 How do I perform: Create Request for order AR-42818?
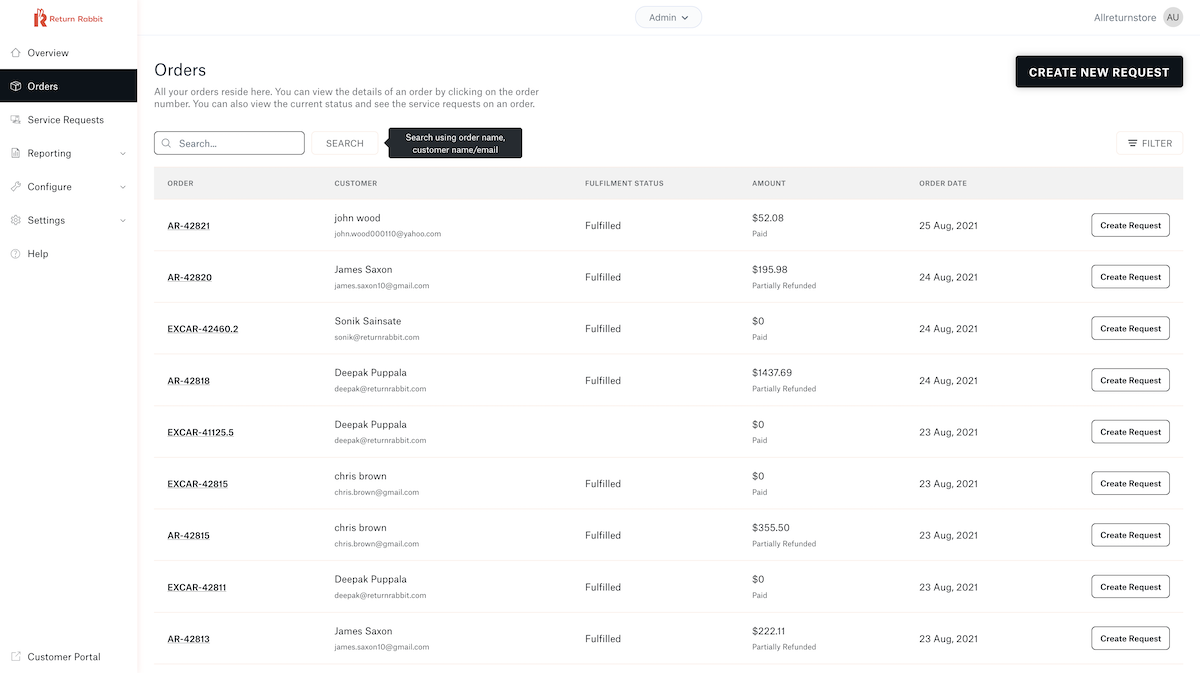(1130, 380)
